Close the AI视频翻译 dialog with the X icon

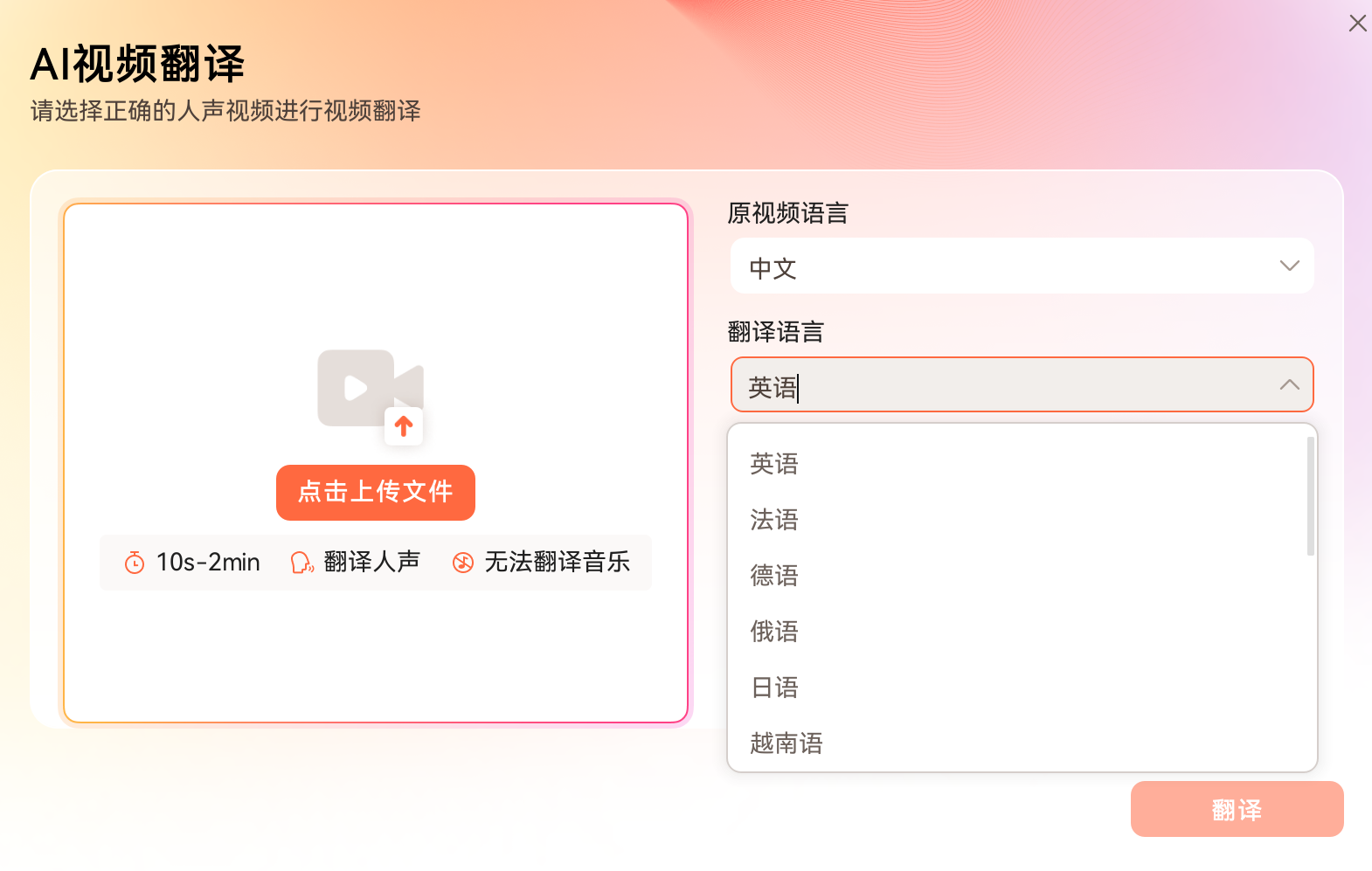[x=1357, y=23]
